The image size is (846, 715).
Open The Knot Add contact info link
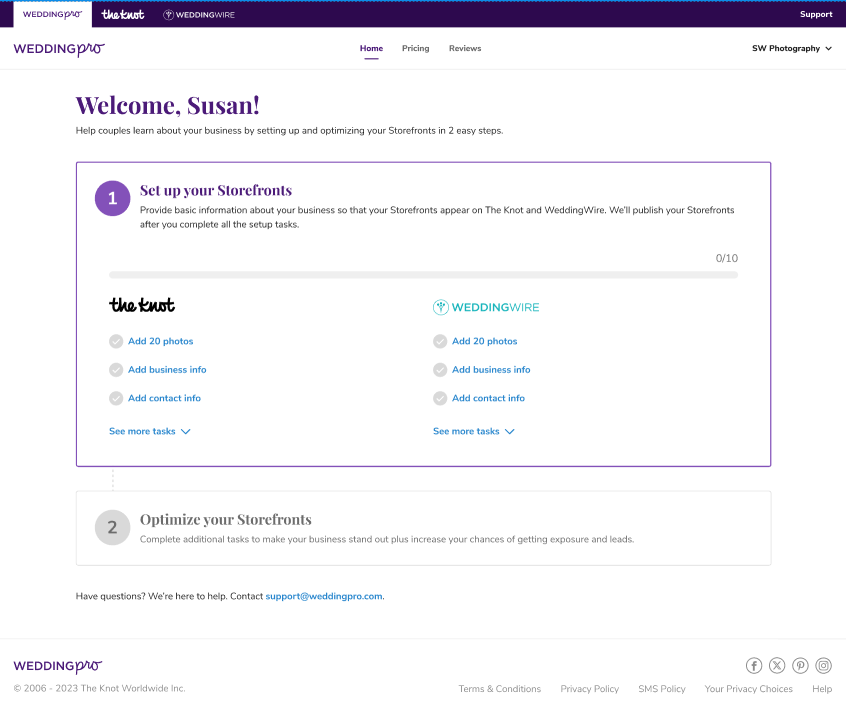pyautogui.click(x=164, y=398)
